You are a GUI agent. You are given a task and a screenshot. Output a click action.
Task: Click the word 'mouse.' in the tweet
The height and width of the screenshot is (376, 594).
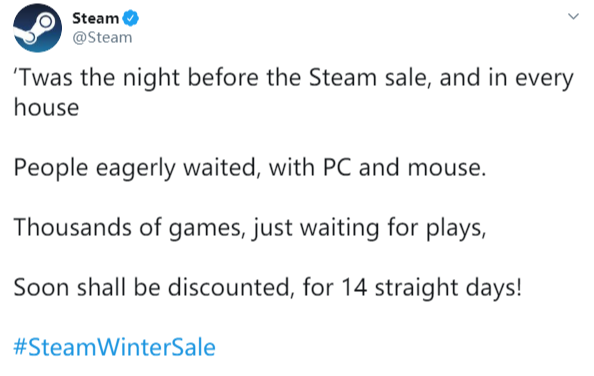(x=447, y=167)
